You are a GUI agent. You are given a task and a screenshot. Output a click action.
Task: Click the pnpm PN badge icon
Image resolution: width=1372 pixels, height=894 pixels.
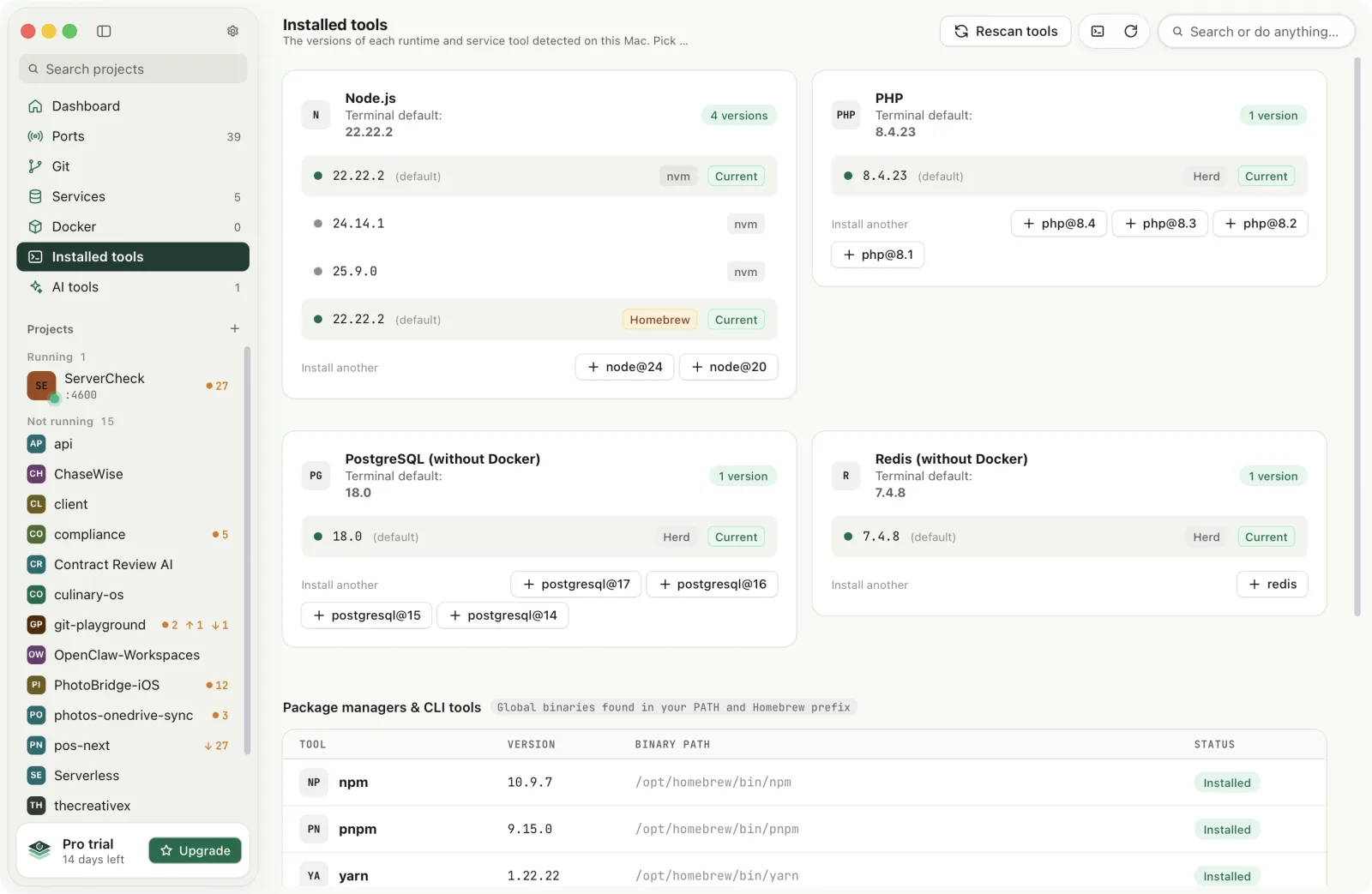pos(314,830)
